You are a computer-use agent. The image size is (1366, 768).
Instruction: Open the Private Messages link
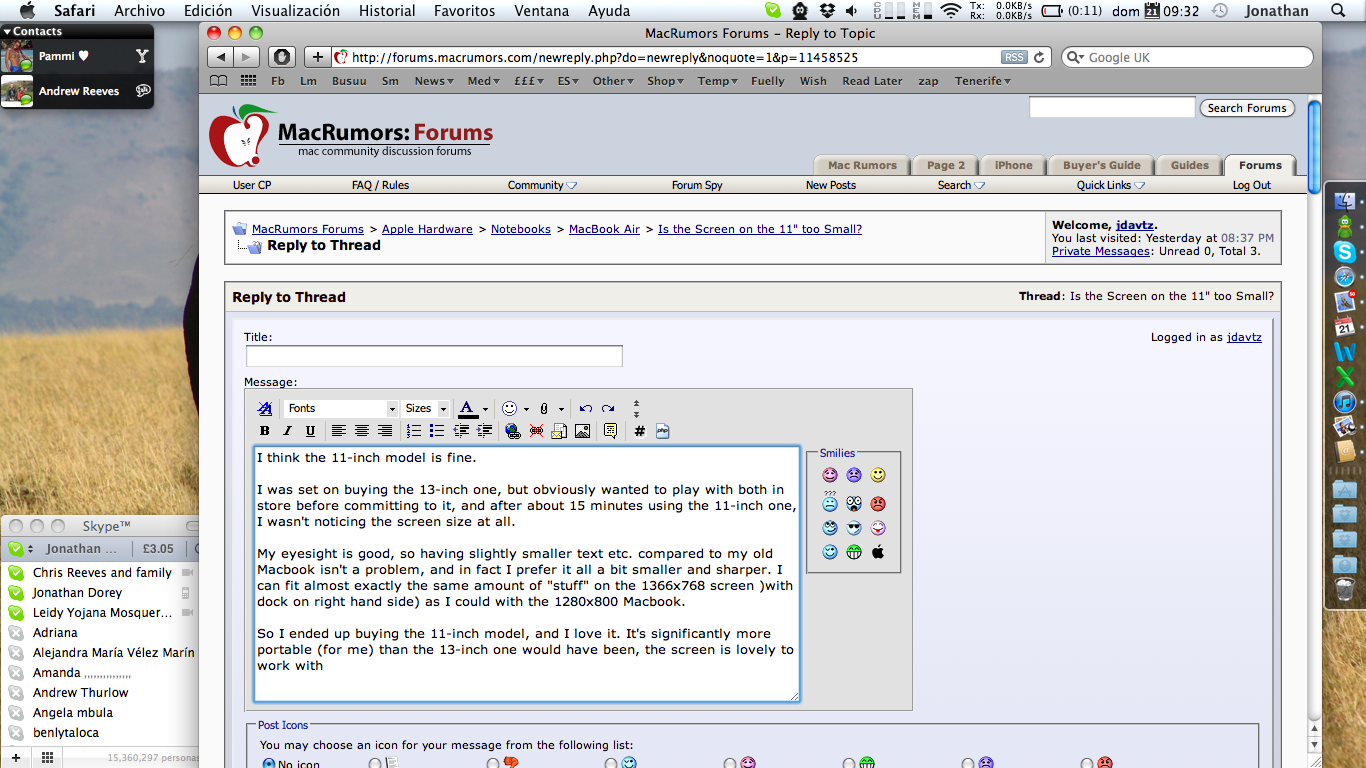click(1101, 251)
